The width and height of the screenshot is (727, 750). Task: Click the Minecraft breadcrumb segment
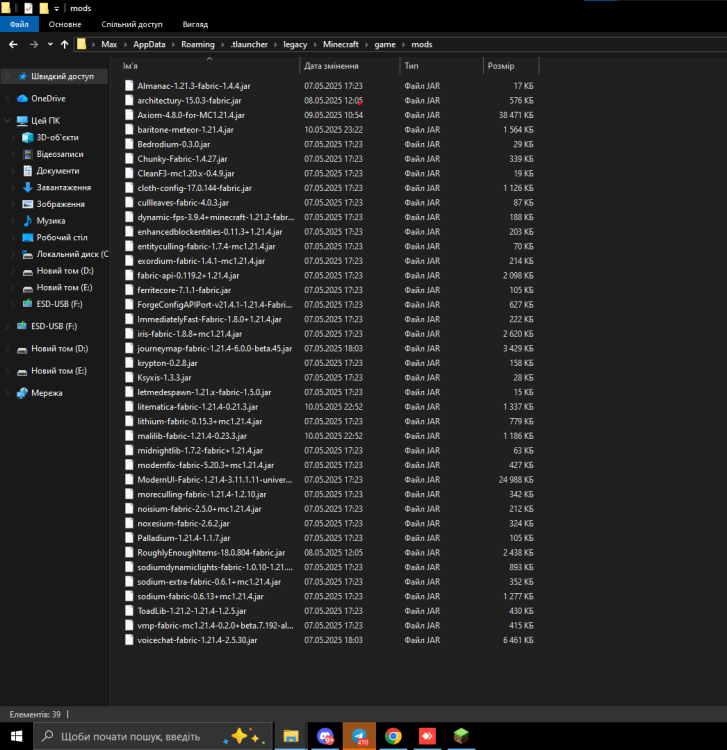(341, 44)
